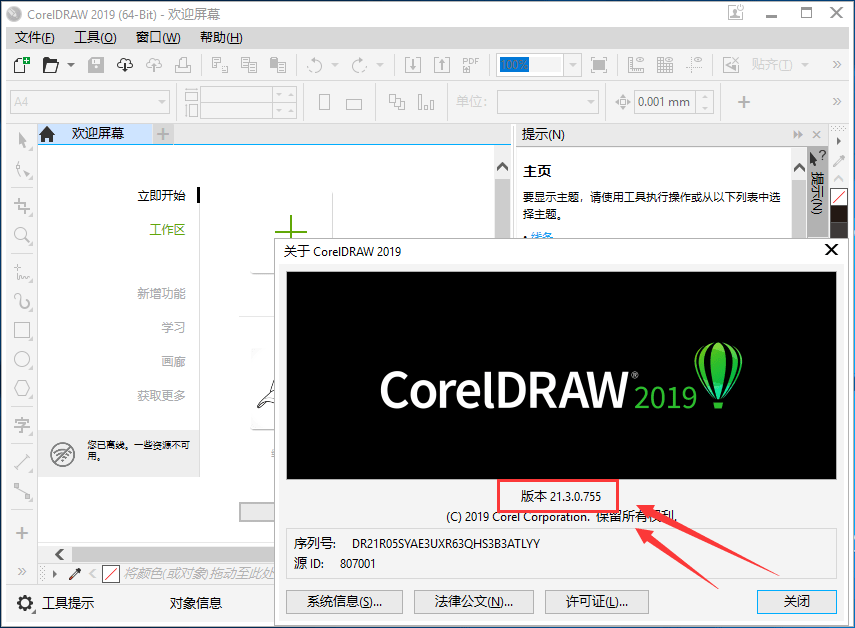Select the Artistic Media tool
Image resolution: width=855 pixels, height=628 pixels.
coord(22,301)
